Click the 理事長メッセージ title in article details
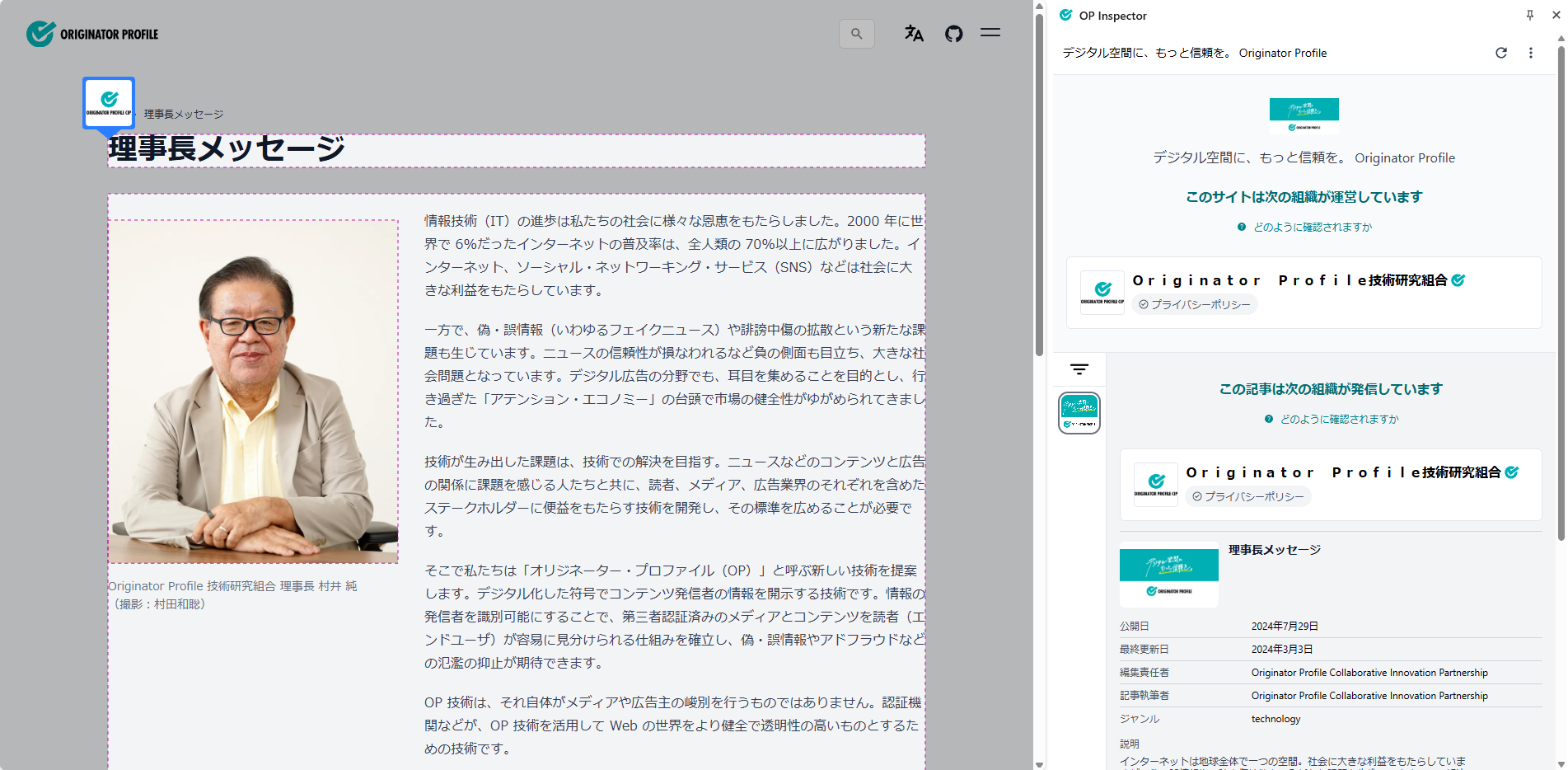Image resolution: width=1568 pixels, height=770 pixels. (1275, 550)
